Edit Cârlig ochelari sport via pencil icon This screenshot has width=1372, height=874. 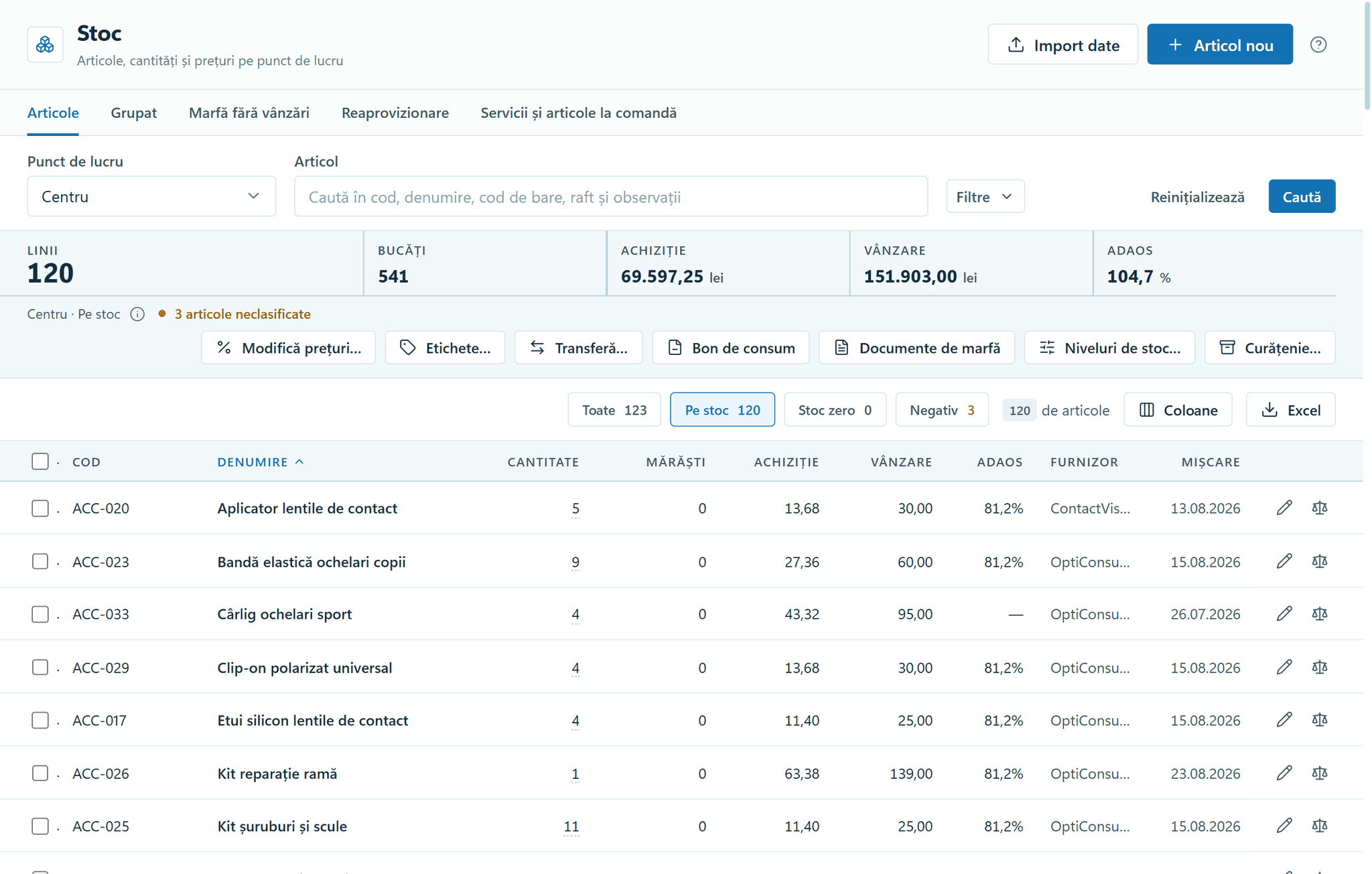(x=1284, y=613)
